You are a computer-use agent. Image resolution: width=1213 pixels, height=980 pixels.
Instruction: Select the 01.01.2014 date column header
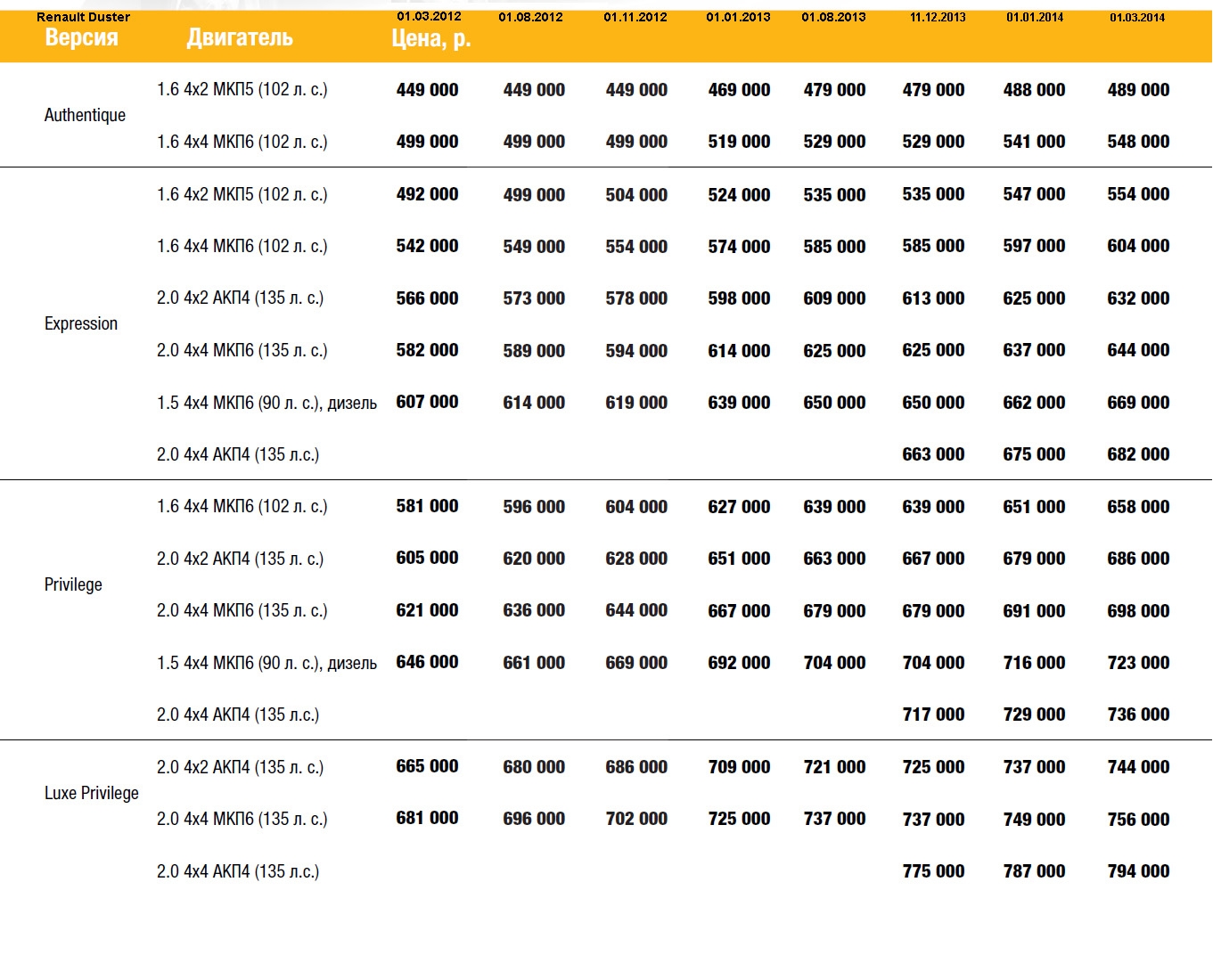point(1035,17)
